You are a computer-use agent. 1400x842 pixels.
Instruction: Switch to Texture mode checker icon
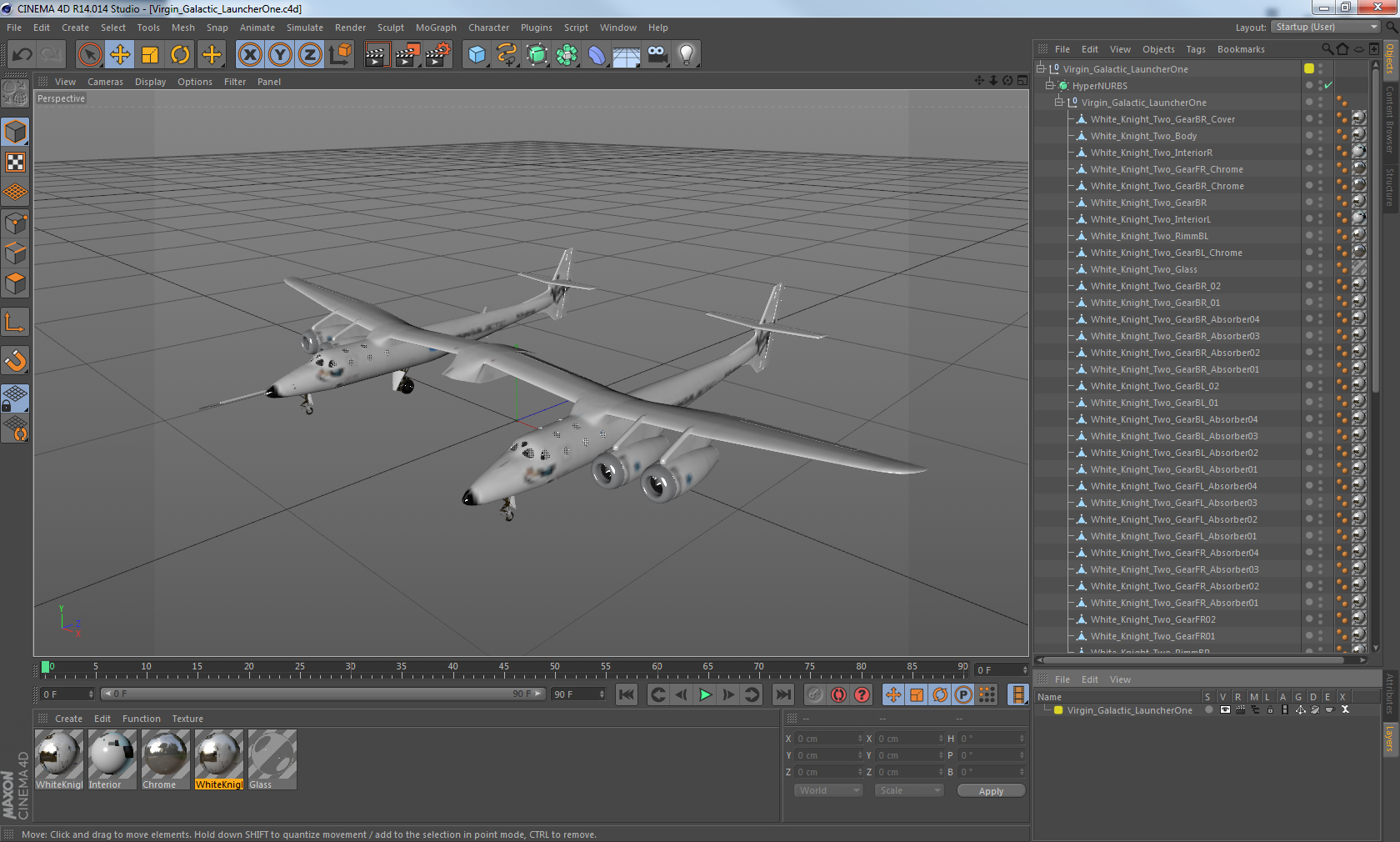tap(16, 162)
